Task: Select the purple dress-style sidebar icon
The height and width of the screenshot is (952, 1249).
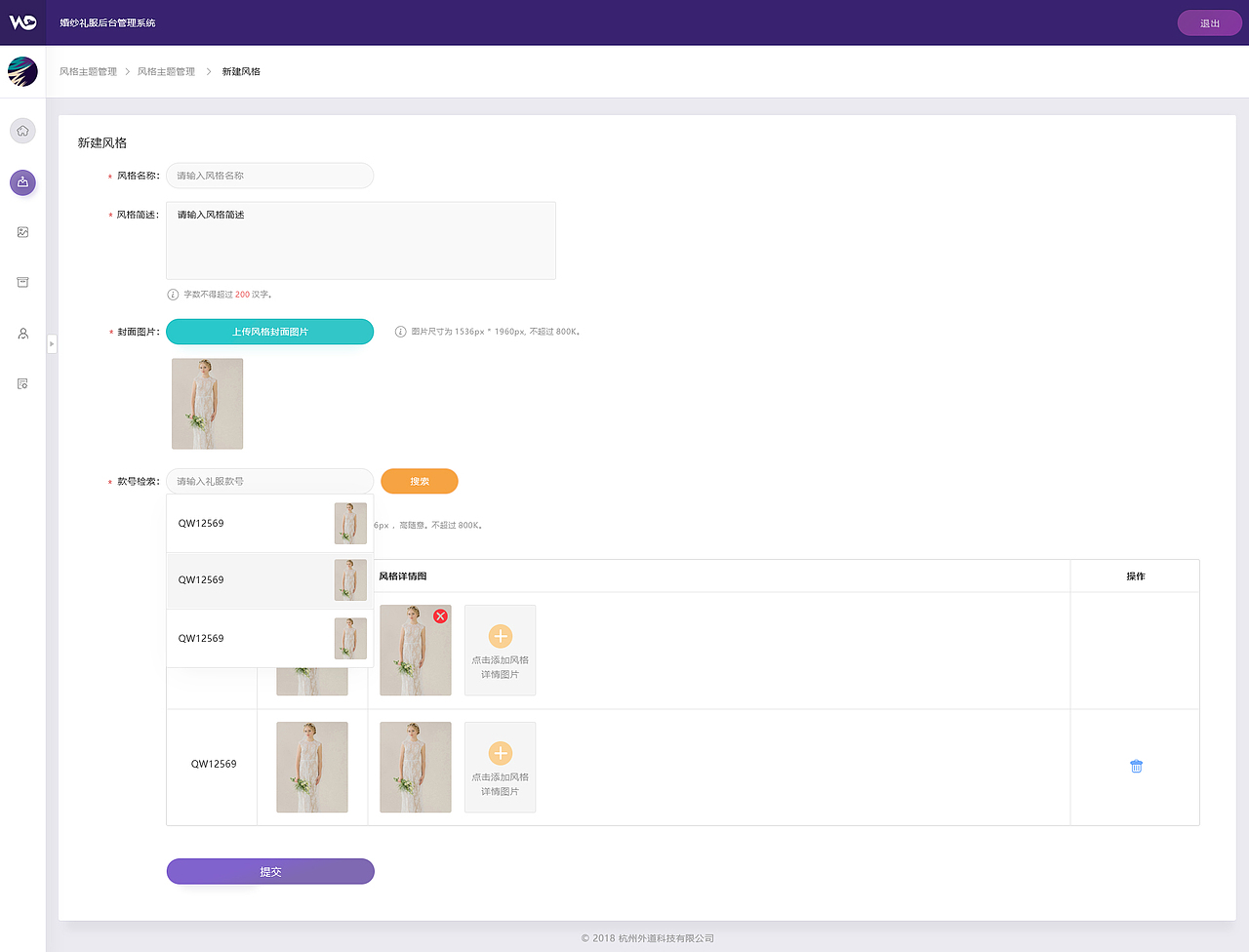Action: [22, 182]
